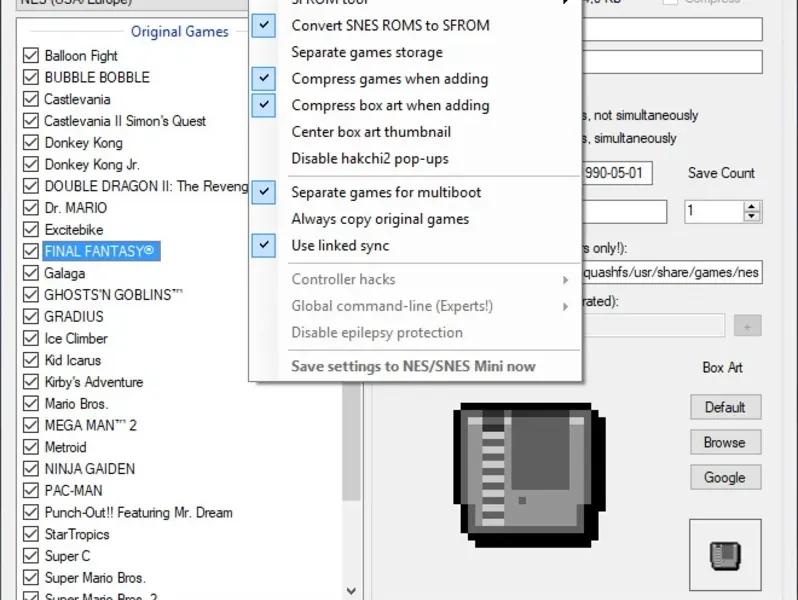798x600 pixels.
Task: Decrease the Save Count value
Action: pos(752,216)
